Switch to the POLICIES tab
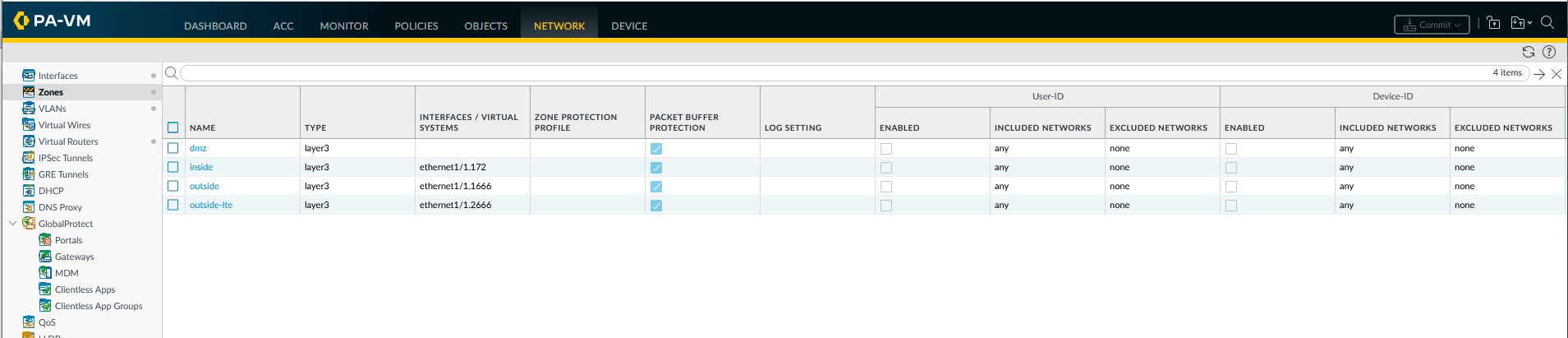1568x338 pixels. 416,25
